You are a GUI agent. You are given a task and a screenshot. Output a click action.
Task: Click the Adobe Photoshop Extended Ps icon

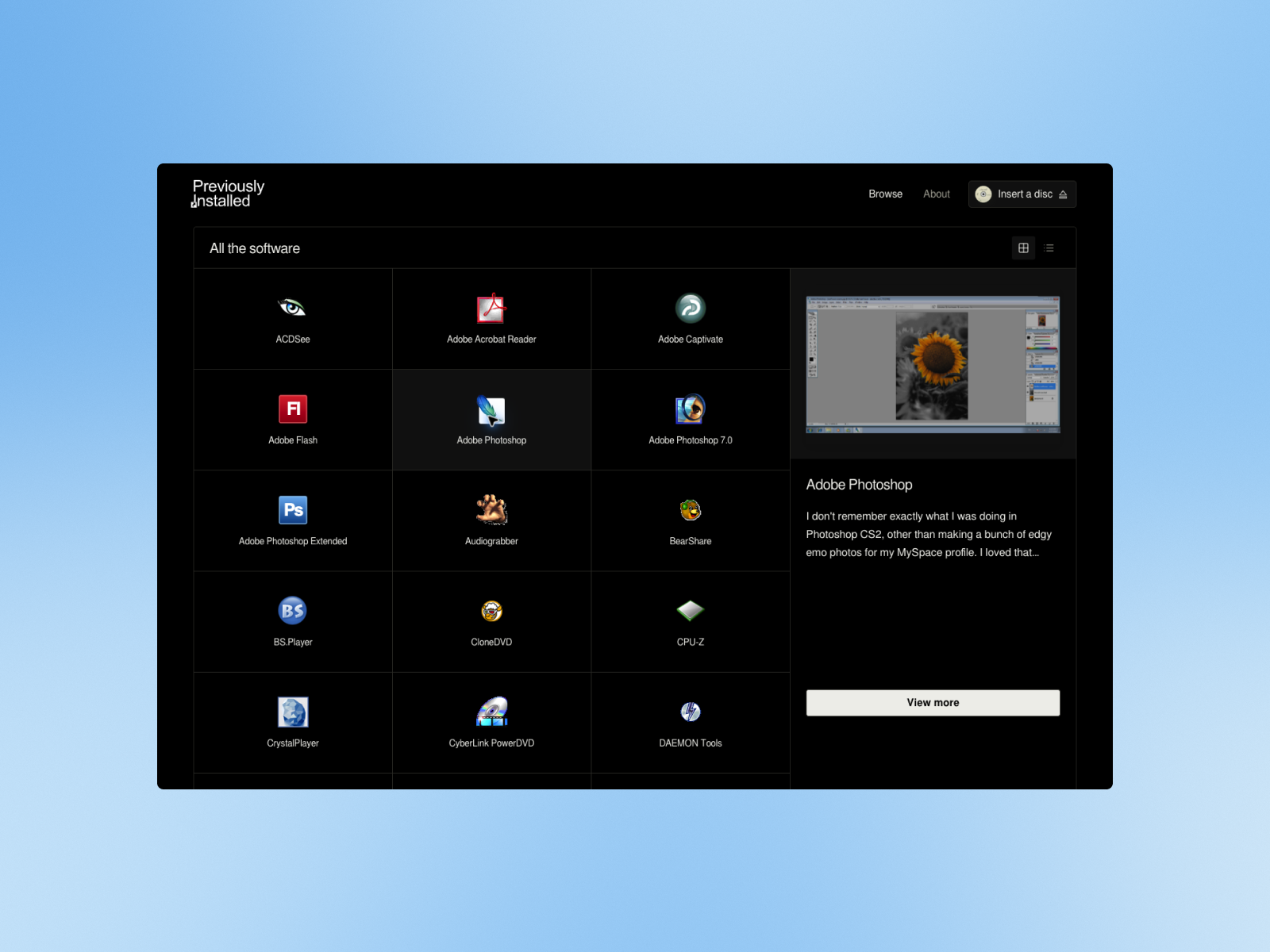click(x=293, y=510)
